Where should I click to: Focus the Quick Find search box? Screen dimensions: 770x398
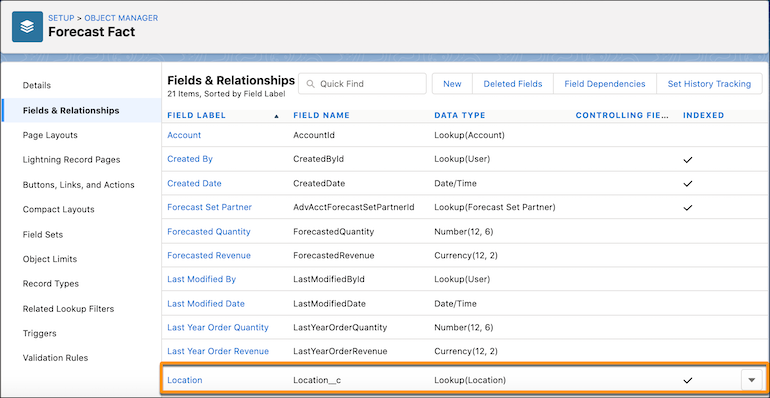tap(362, 84)
